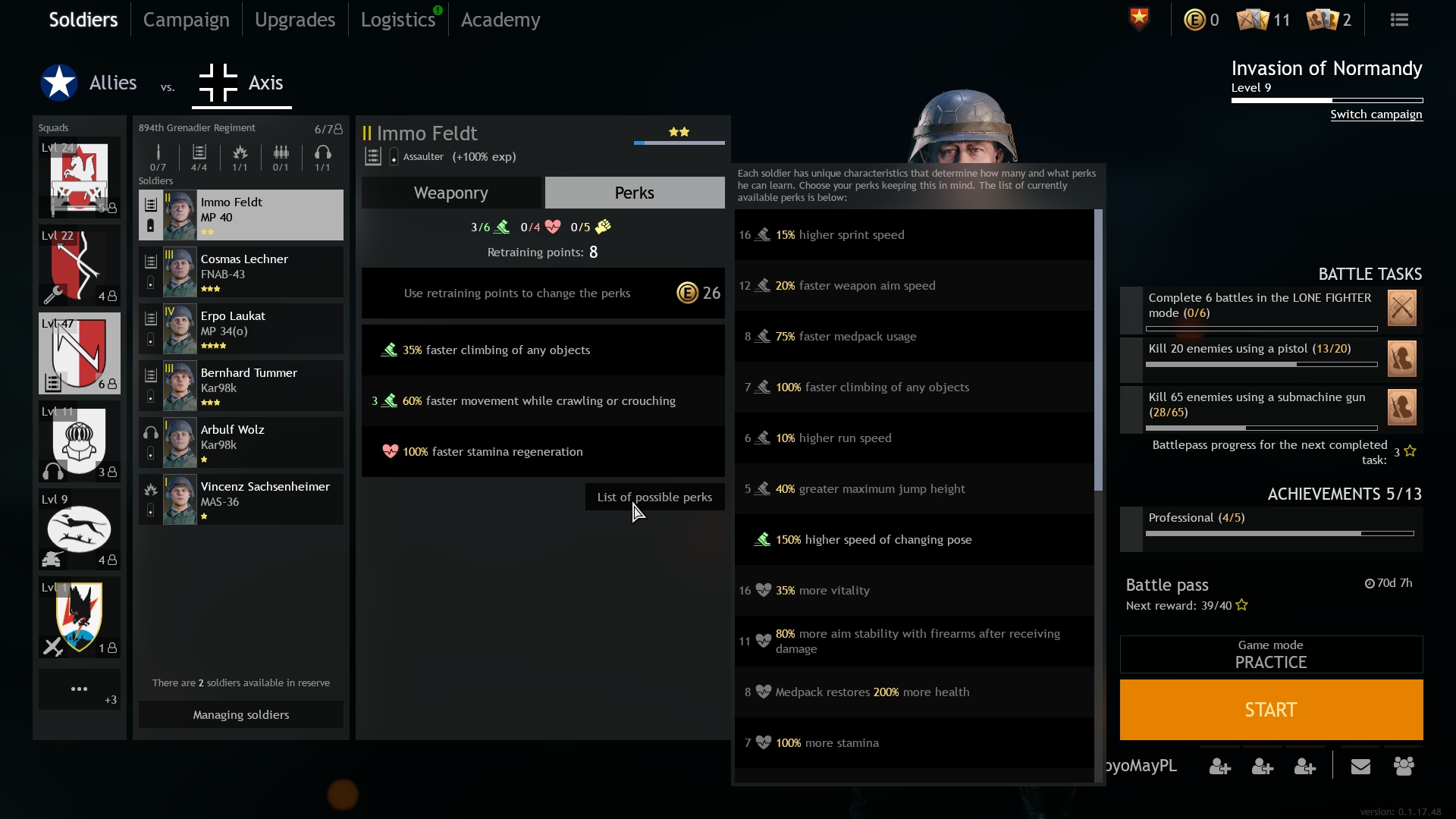1456x819 pixels.
Task: Select soldier Erpo Laukat
Action: point(241,329)
